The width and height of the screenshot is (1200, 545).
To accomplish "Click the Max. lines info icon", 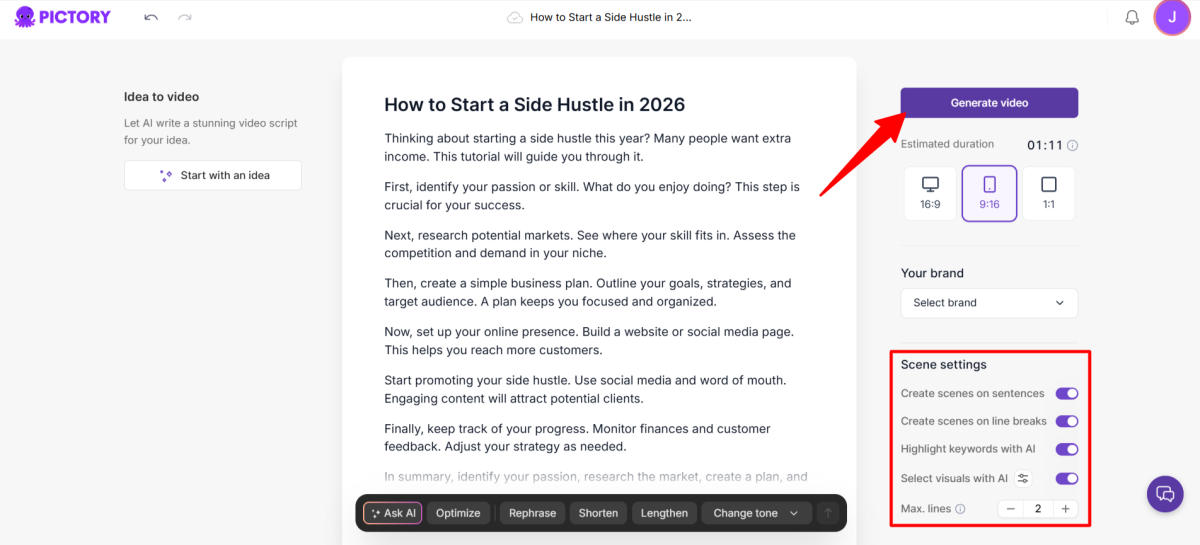I will pos(960,509).
